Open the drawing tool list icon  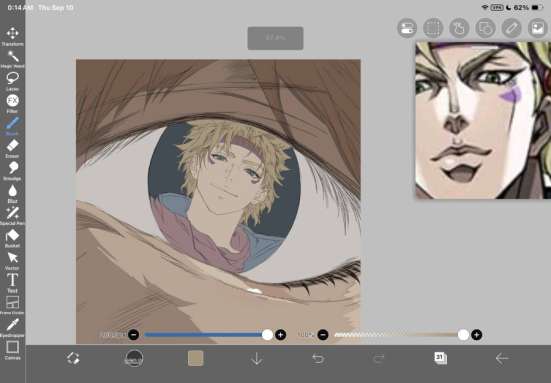(x=485, y=28)
